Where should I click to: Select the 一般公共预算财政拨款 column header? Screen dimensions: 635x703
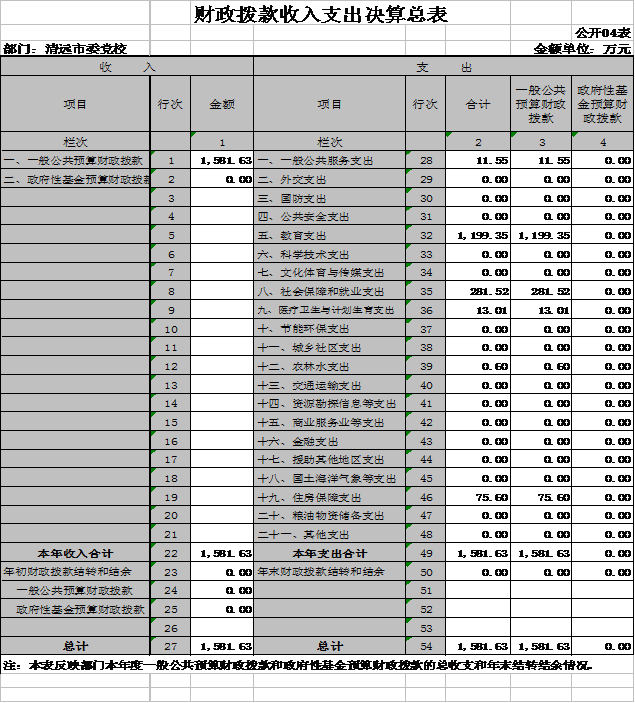(541, 104)
